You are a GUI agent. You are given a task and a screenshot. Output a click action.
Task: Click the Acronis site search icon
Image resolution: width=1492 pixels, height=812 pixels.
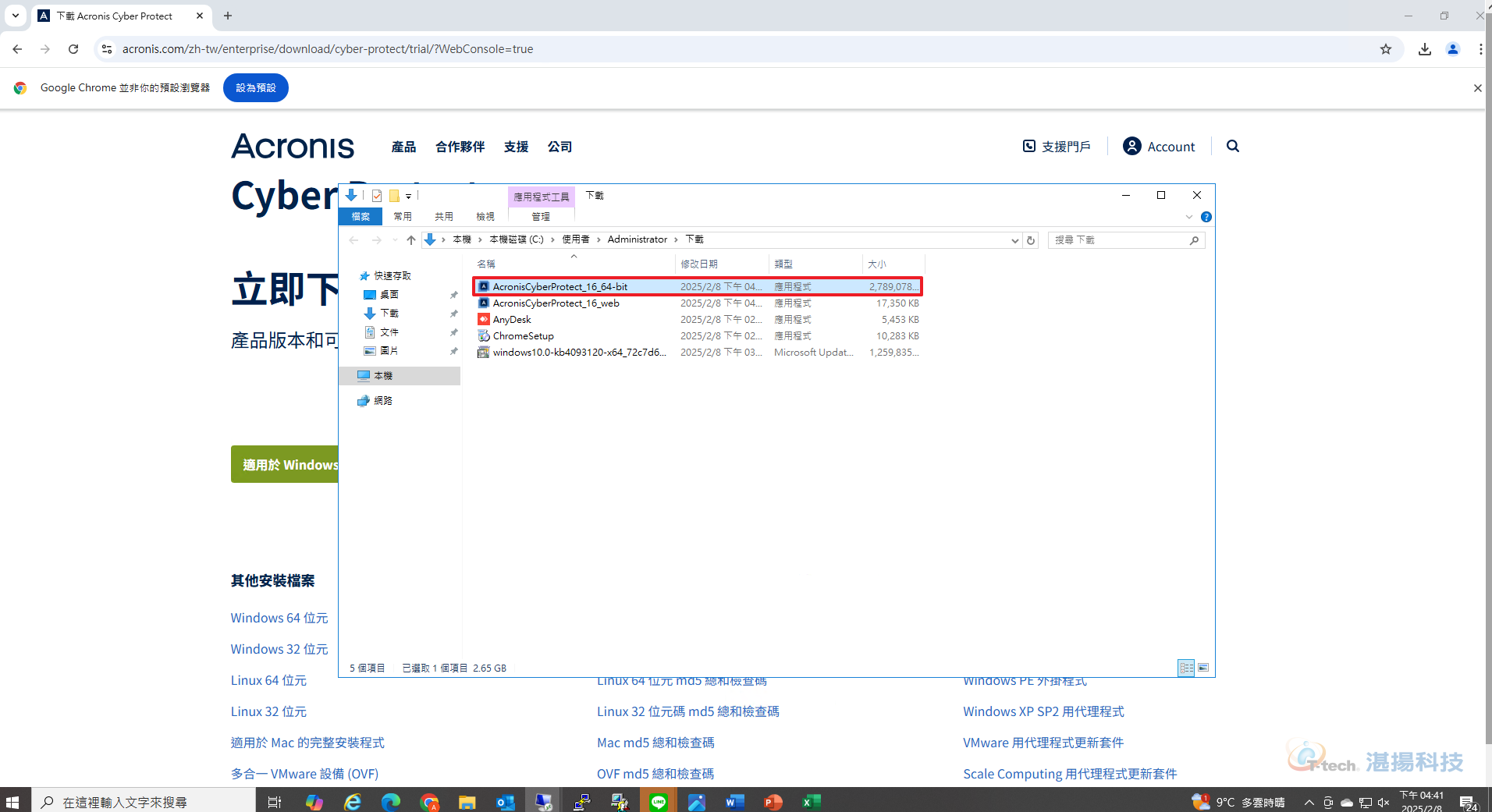[x=1233, y=146]
